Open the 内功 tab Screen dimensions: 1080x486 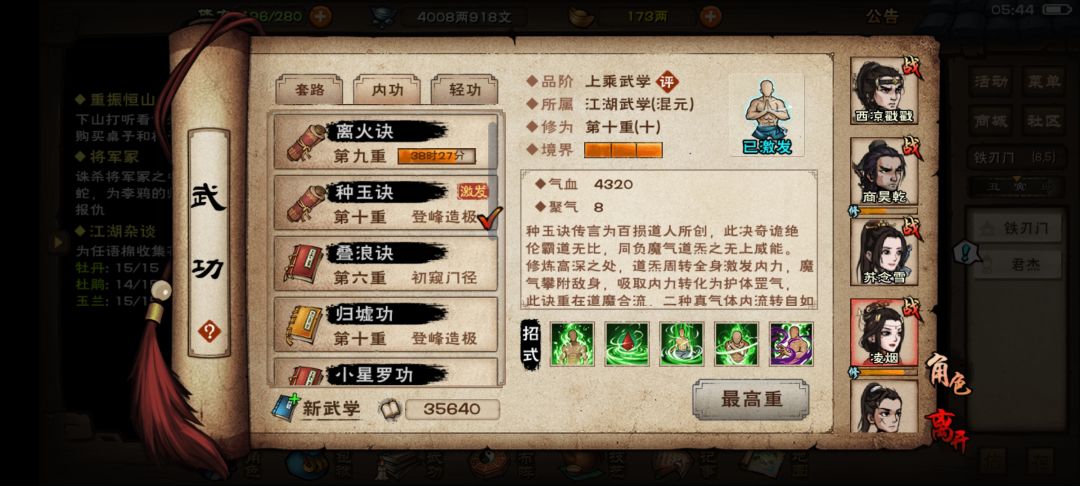(387, 89)
